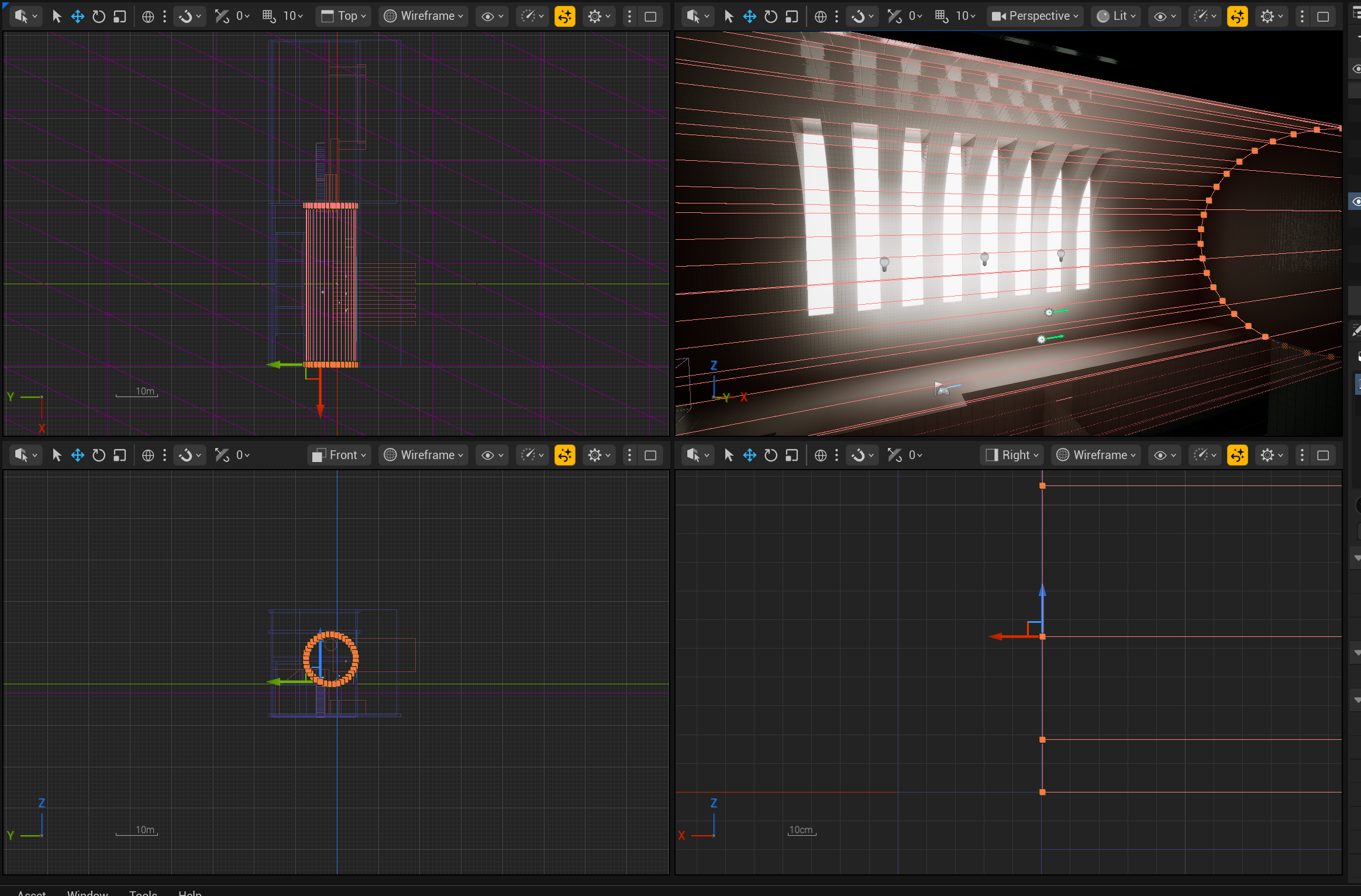The height and width of the screenshot is (896, 1361).
Task: Toggle the yellow realtime button in Top viewport
Action: click(565, 16)
